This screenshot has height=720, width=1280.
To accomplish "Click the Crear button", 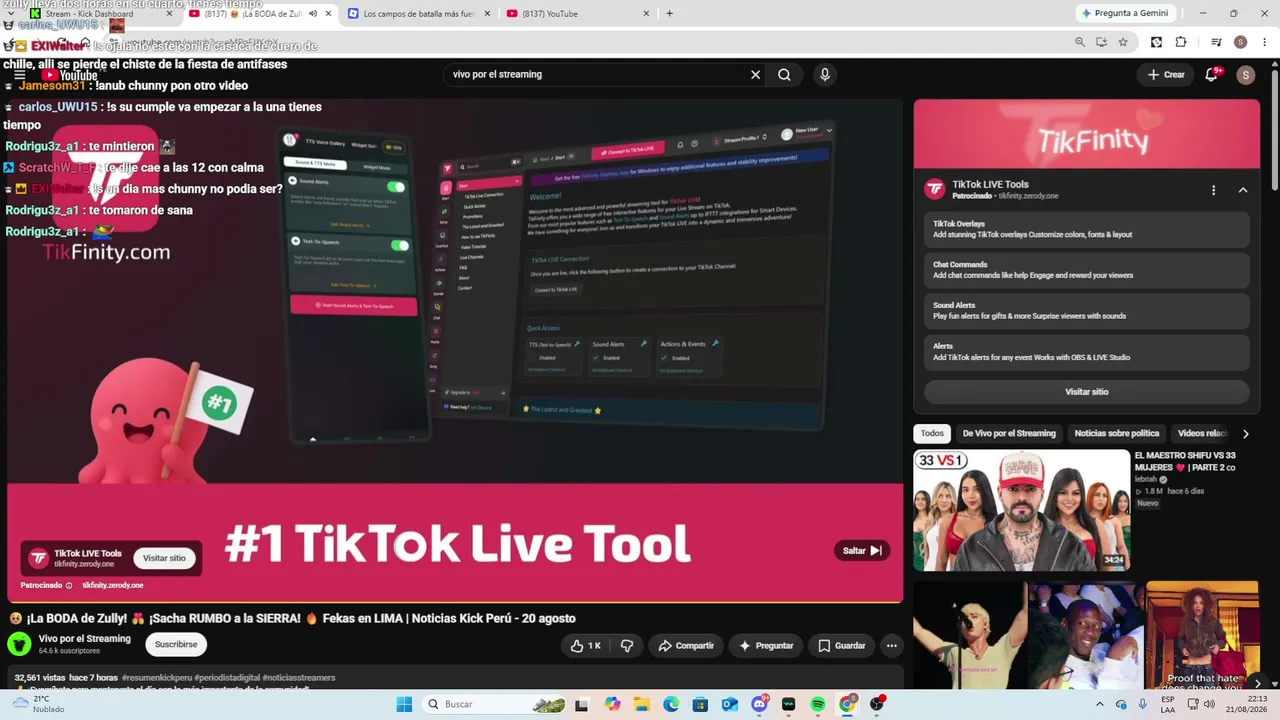I will click(x=1166, y=75).
